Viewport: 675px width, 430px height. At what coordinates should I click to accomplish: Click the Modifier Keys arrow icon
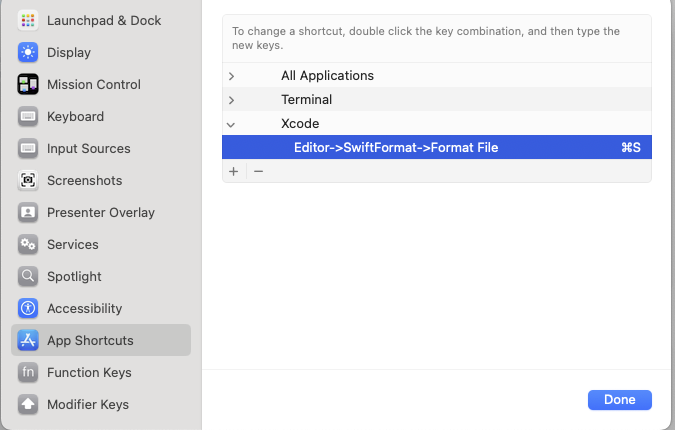(x=28, y=404)
